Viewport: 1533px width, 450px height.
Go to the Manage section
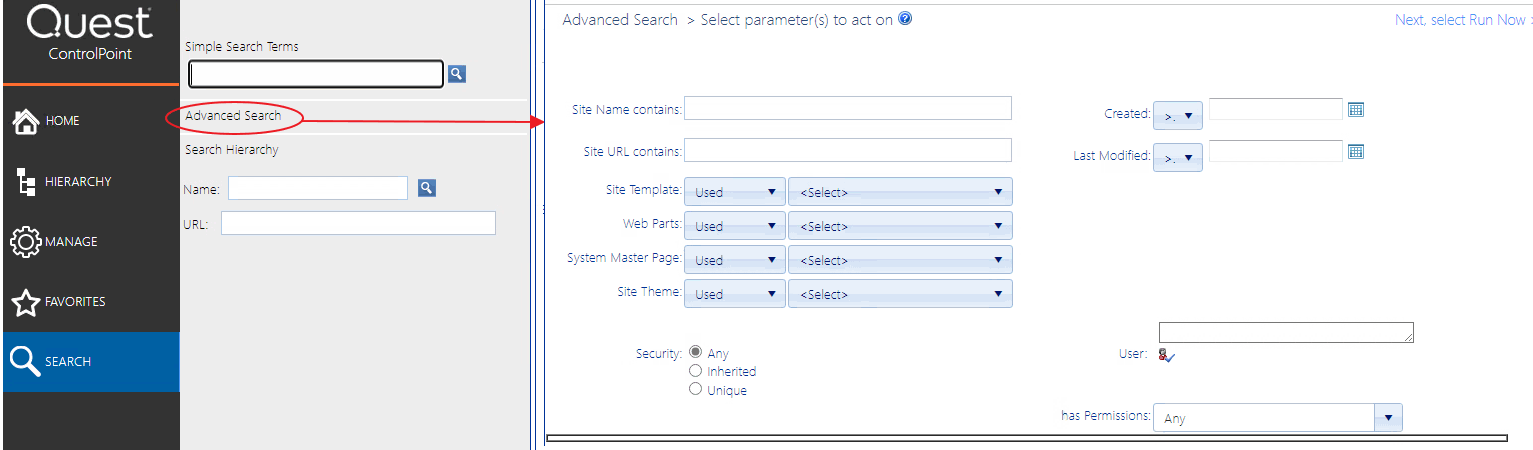pyautogui.click(x=70, y=242)
